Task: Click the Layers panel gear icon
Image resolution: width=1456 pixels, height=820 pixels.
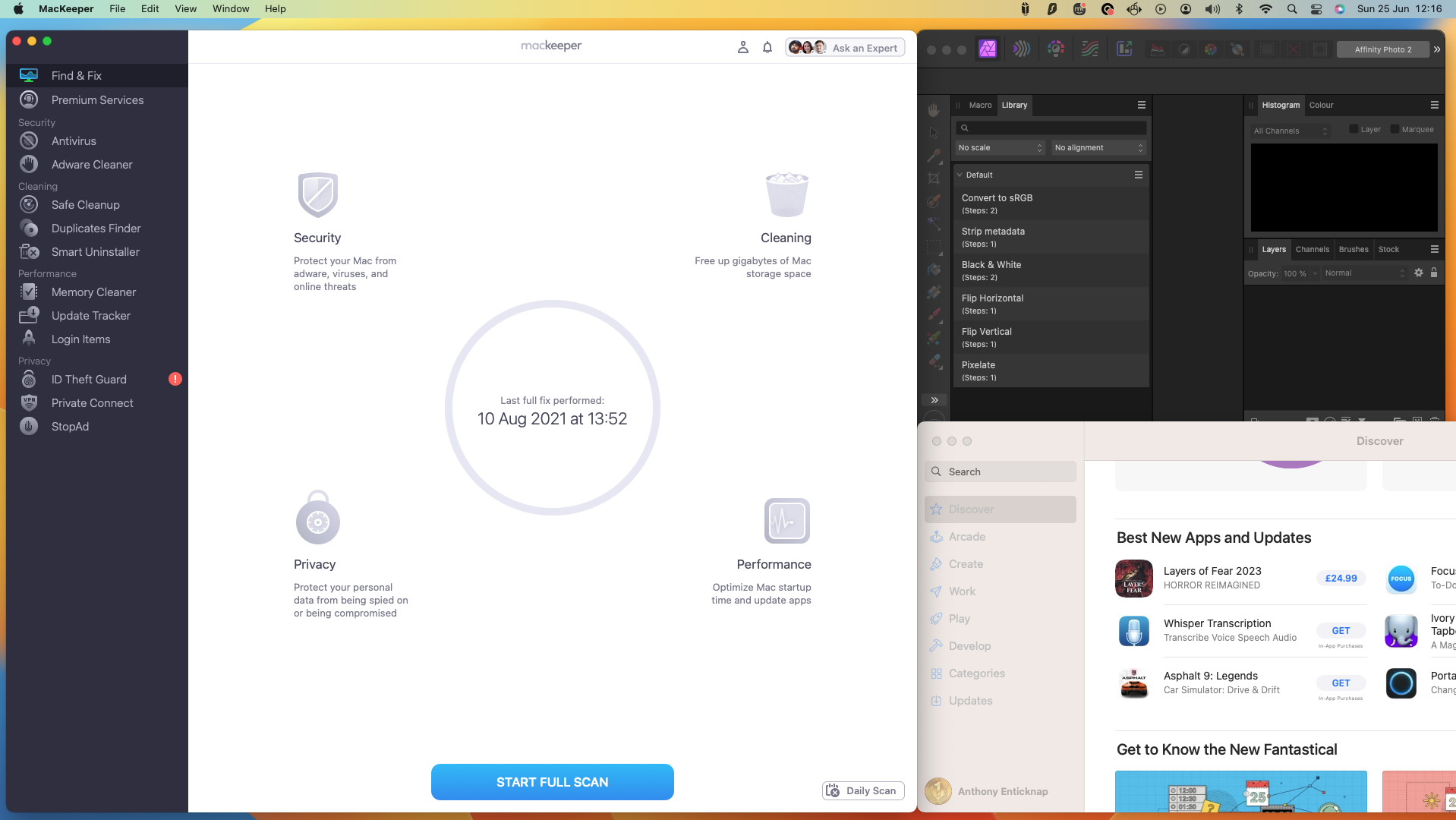Action: click(x=1418, y=273)
